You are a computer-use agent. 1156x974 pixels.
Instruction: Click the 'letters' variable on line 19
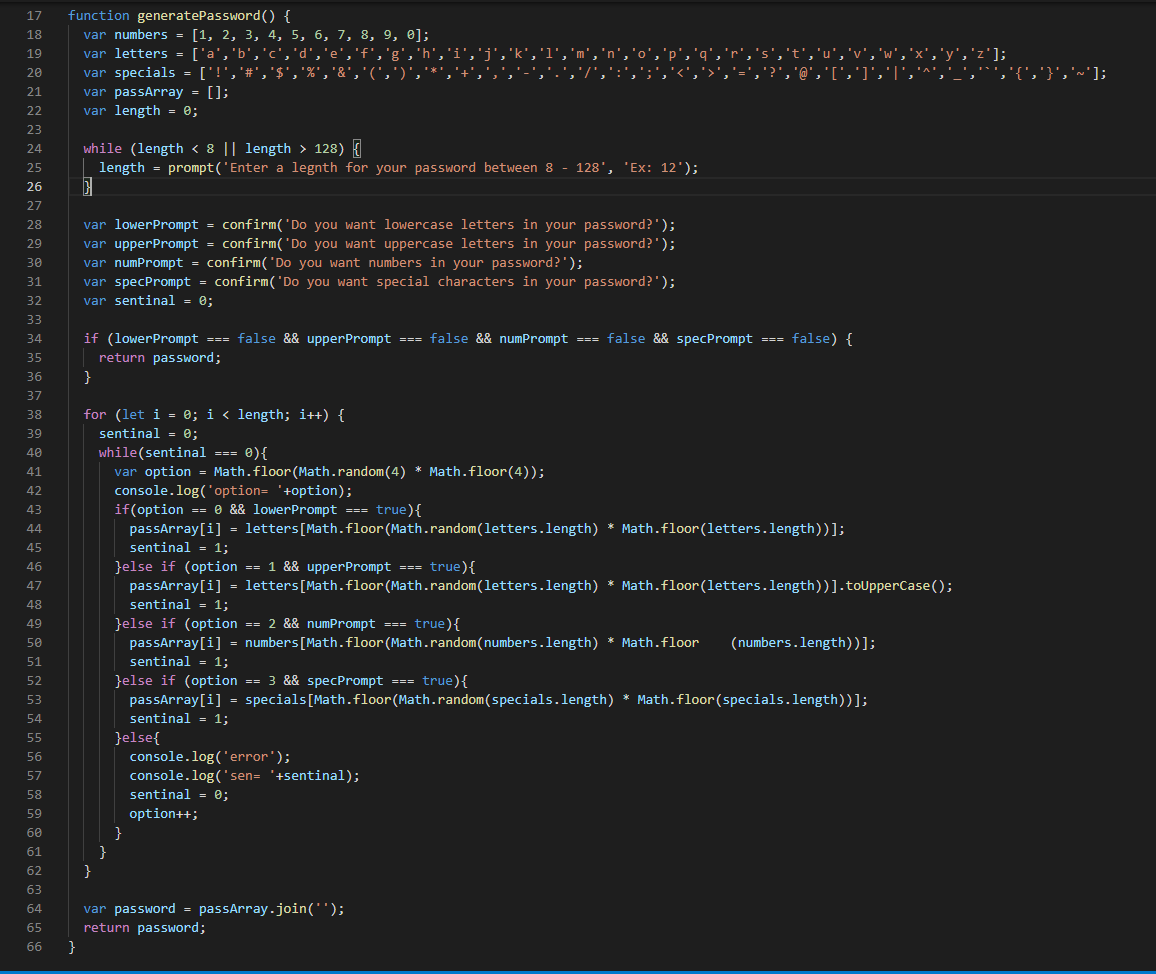[141, 53]
